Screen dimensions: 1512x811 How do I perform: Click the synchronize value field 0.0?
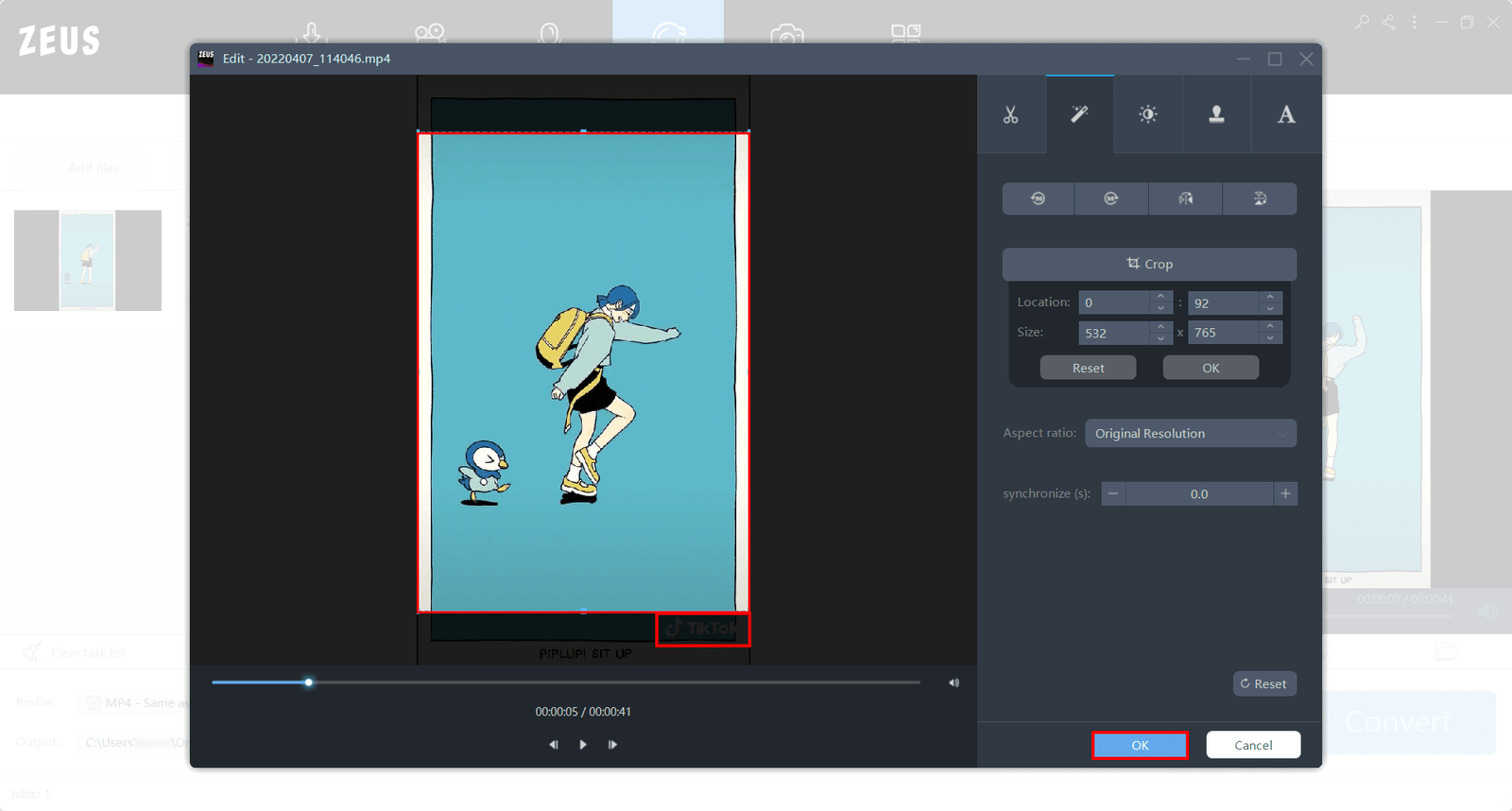(x=1199, y=493)
